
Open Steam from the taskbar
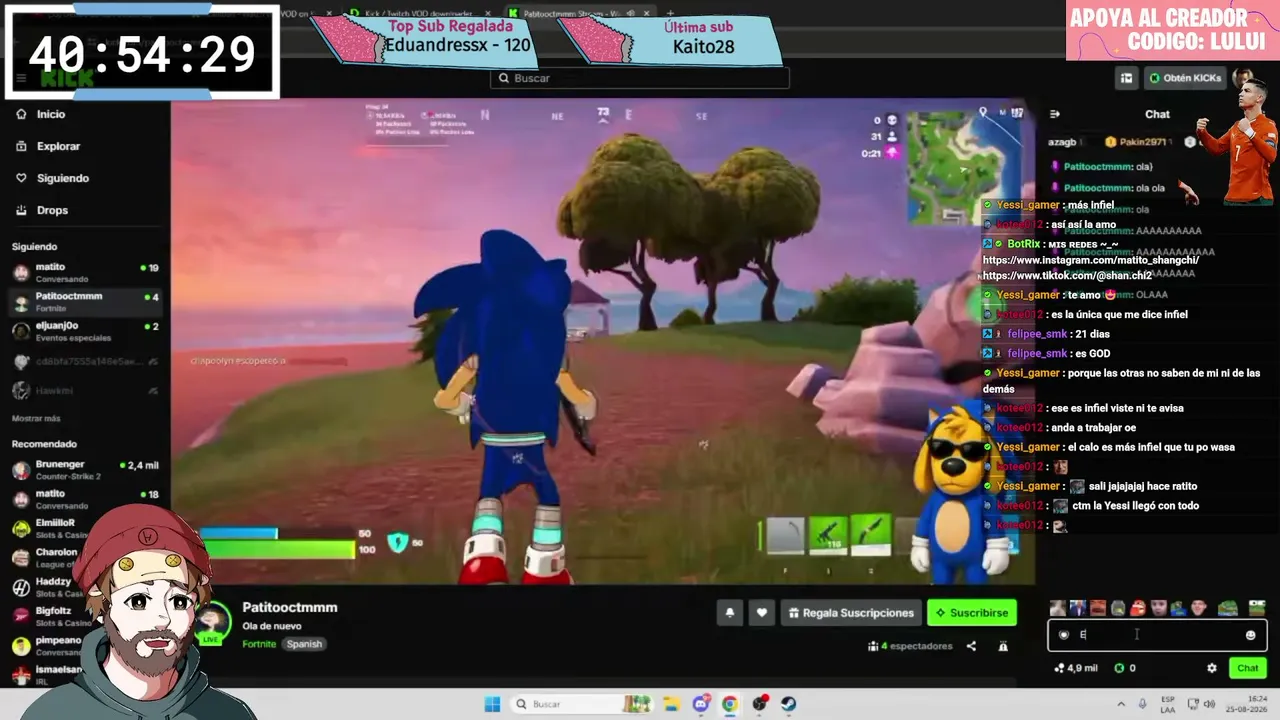[788, 704]
